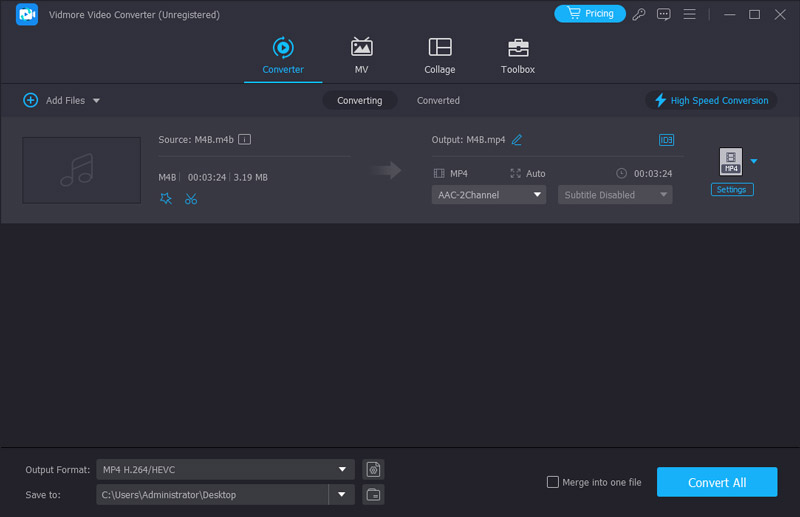800x517 pixels.
Task: Expand the Add Files dropdown arrow
Action: pyautogui.click(x=97, y=101)
